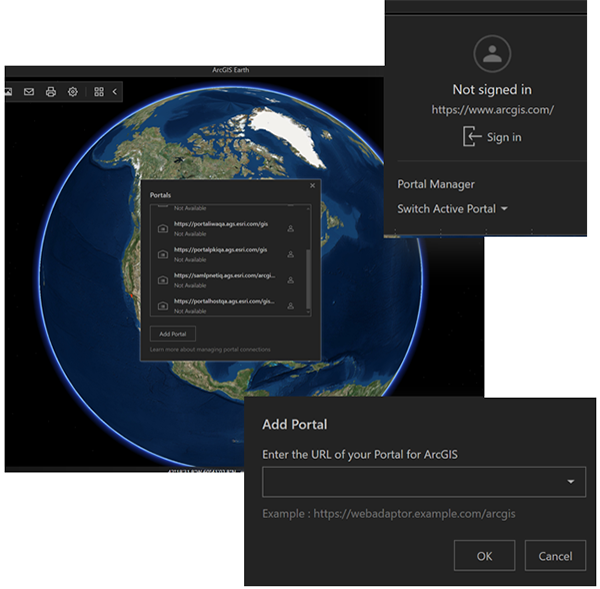This screenshot has width=600, height=589.
Task: Select https://portalpkiqa.ags.esri.com/gis portal entry
Action: click(228, 255)
